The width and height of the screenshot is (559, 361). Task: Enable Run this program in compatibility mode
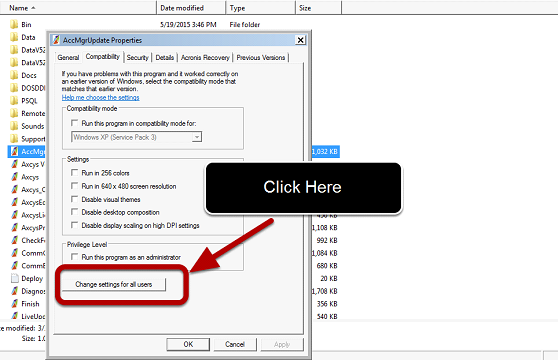(74, 123)
